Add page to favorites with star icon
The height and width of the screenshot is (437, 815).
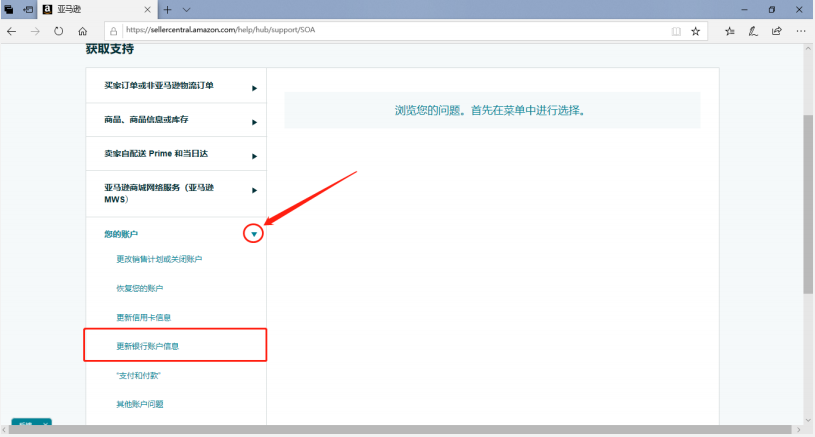coord(695,31)
